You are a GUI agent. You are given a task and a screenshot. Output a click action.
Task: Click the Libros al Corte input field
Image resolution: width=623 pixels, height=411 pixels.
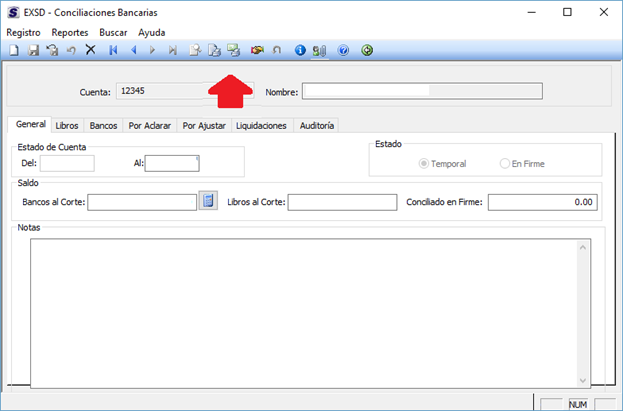[342, 202]
